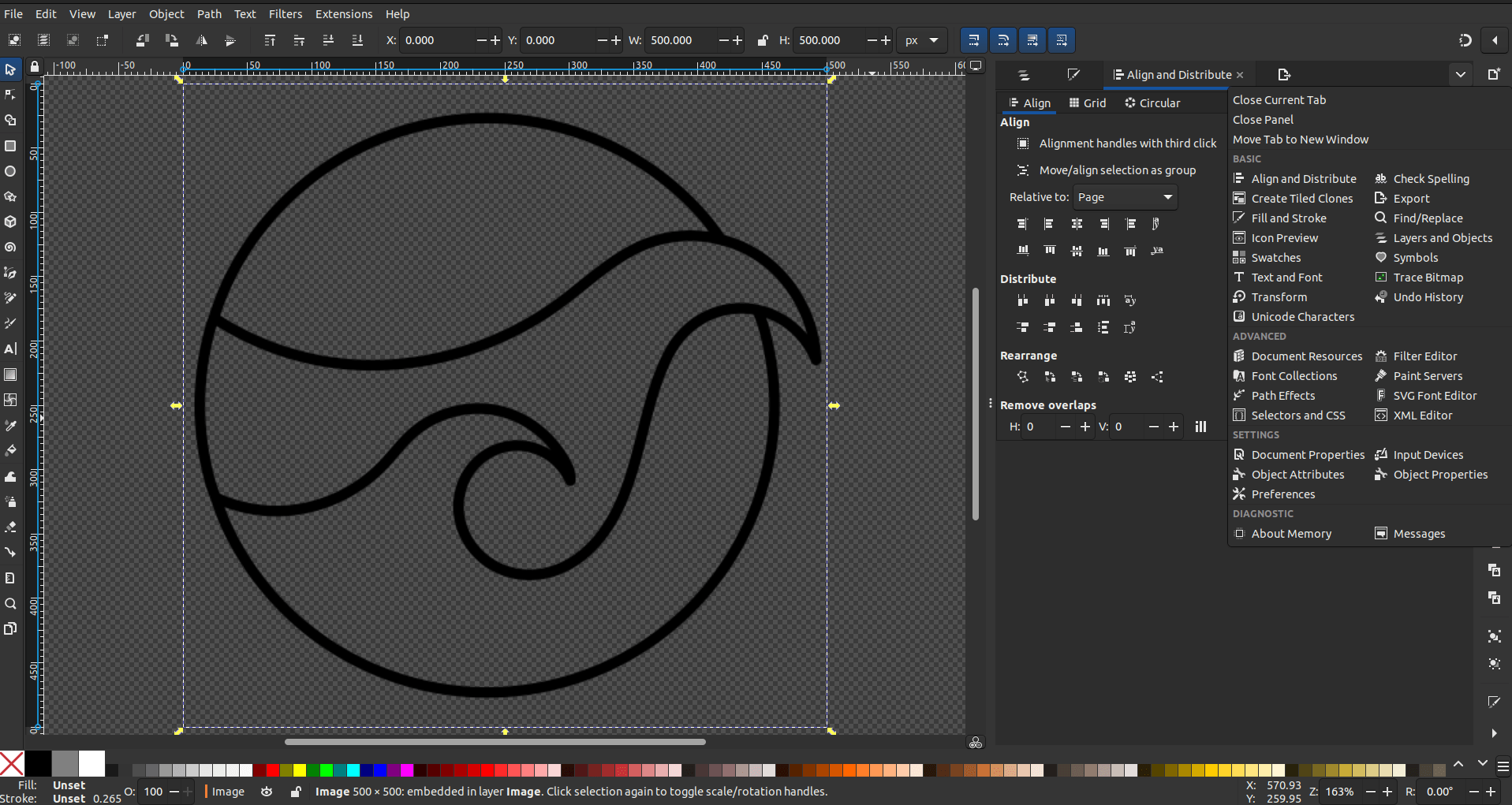Image resolution: width=1512 pixels, height=805 pixels.
Task: Toggle Move/align selection as group
Action: click(1023, 170)
